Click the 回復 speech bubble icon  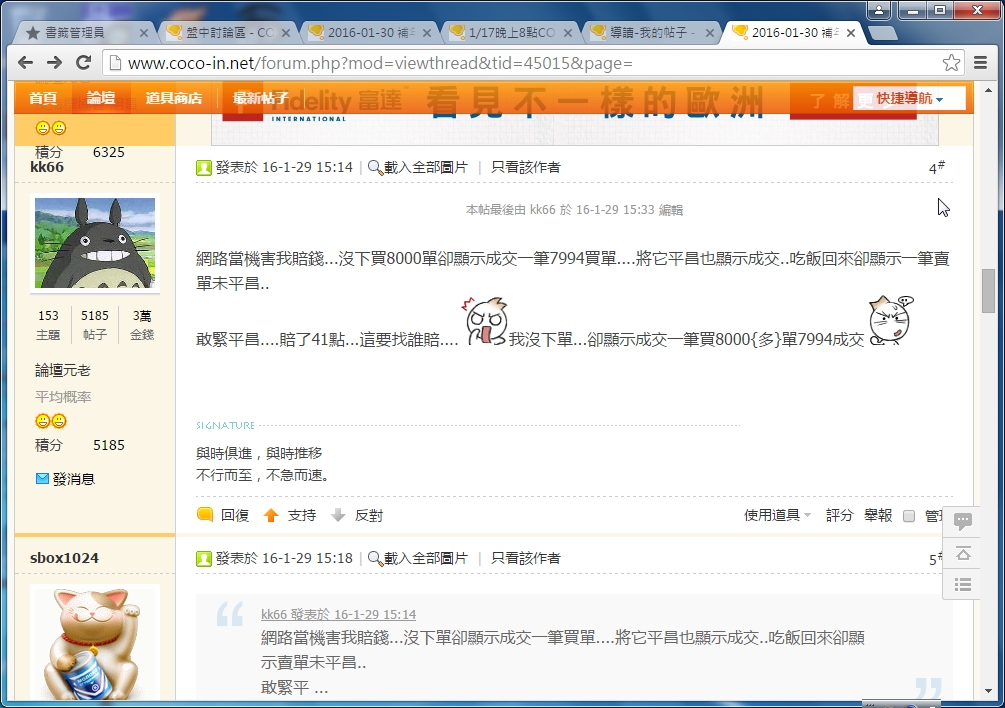204,515
